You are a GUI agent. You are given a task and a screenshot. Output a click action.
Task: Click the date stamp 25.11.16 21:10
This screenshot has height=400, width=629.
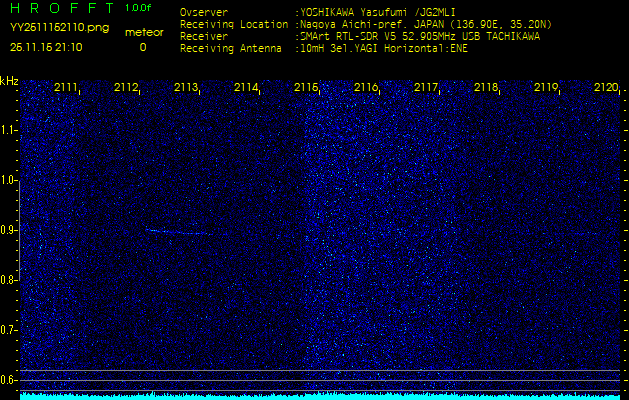click(x=46, y=47)
